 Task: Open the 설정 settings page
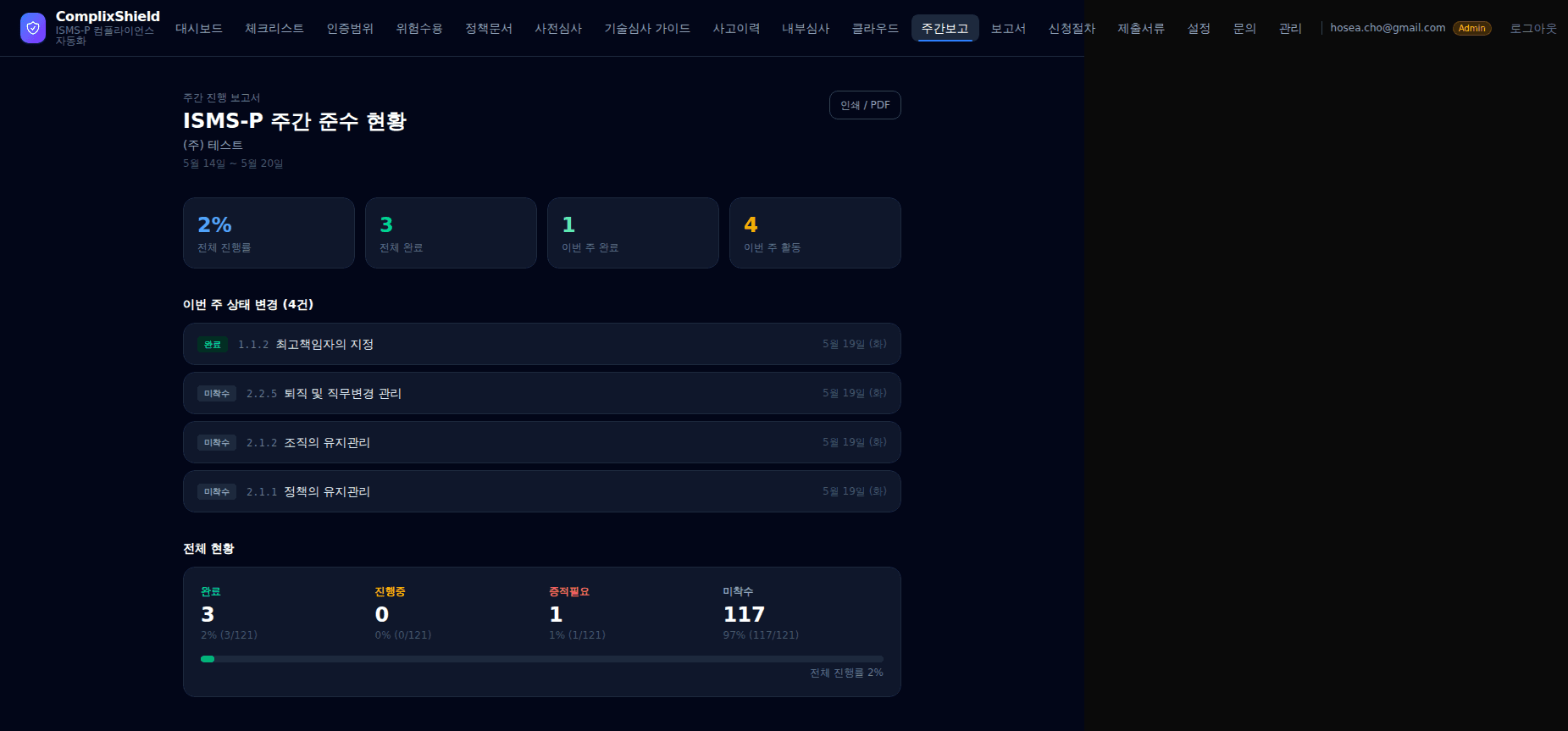(1199, 28)
